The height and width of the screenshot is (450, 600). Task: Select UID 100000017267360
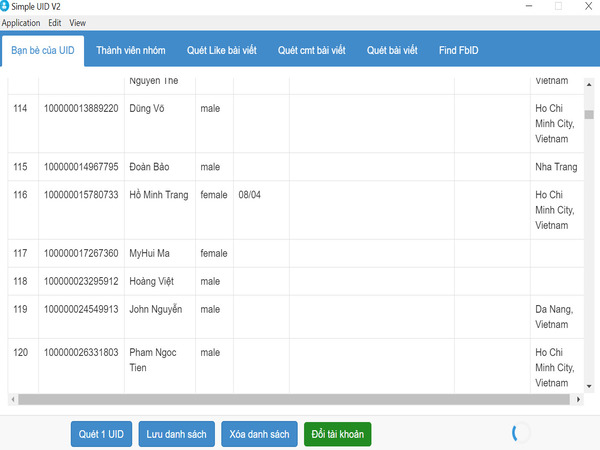[81, 253]
